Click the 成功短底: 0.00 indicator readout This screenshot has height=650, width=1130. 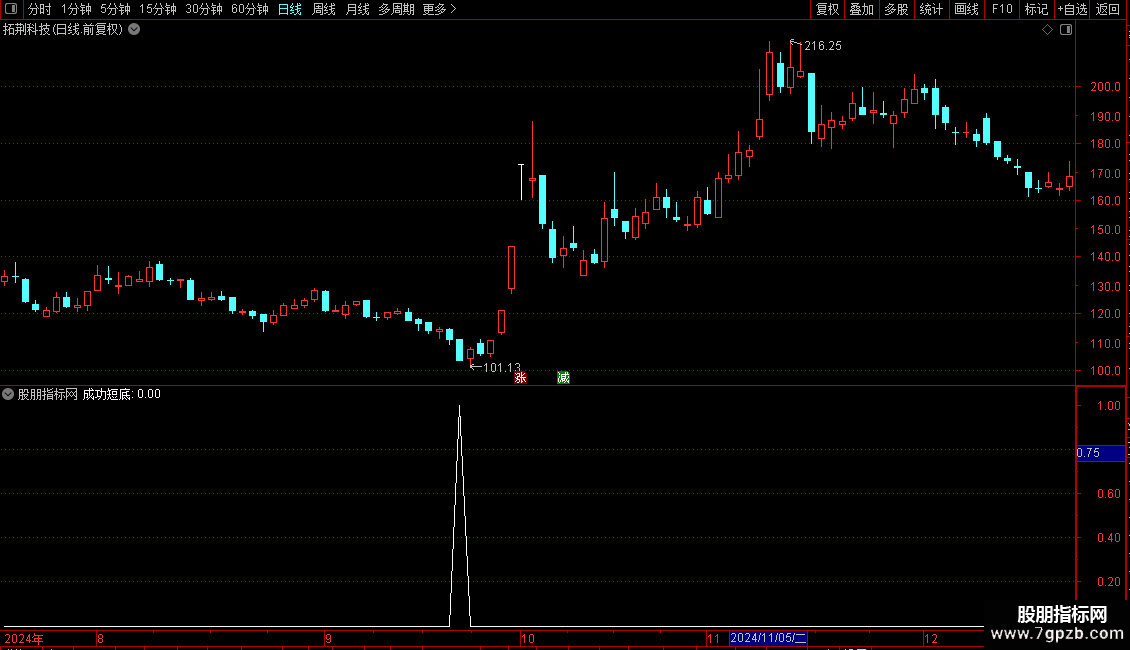point(121,394)
